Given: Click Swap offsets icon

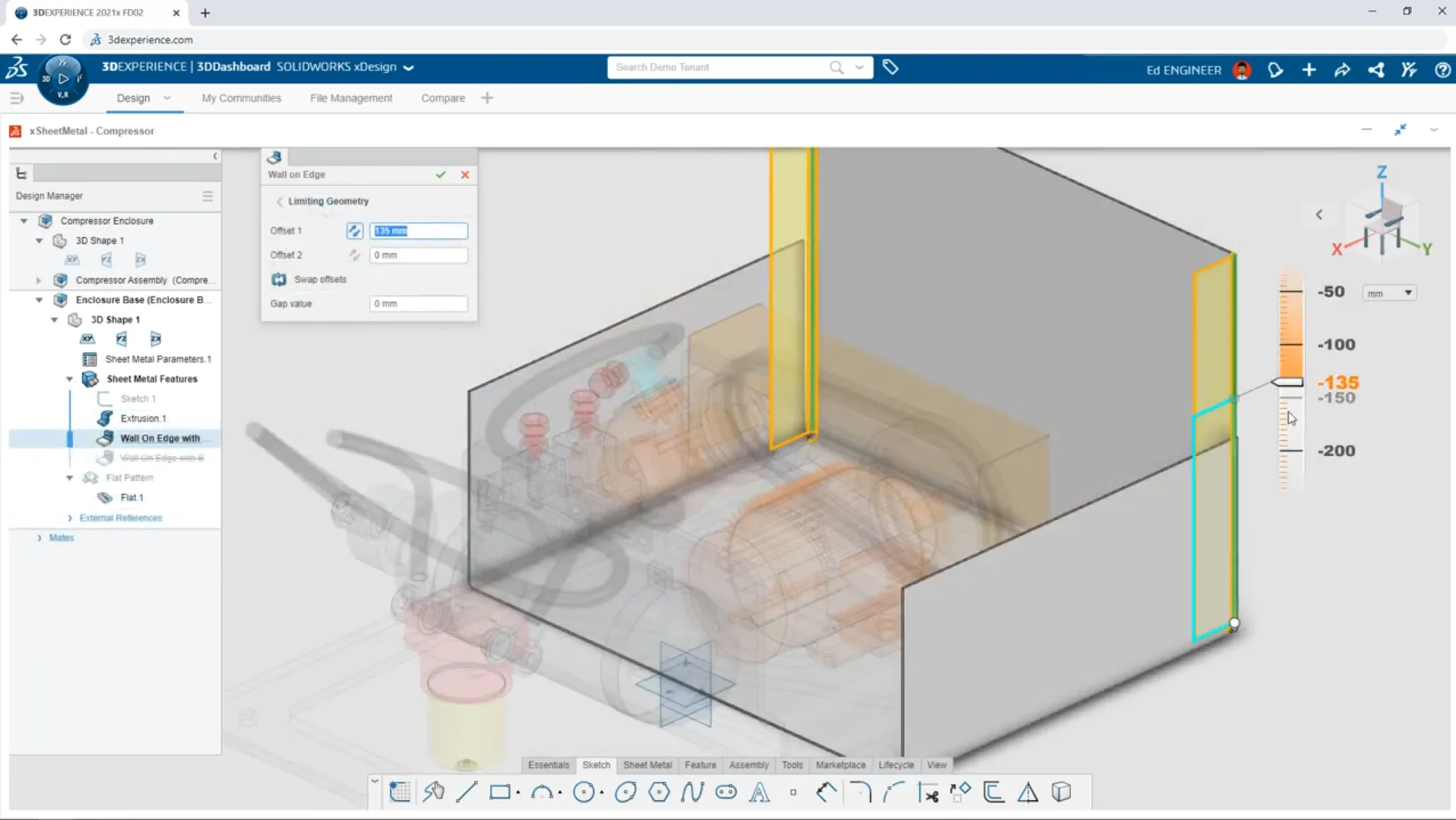Looking at the screenshot, I should point(279,280).
